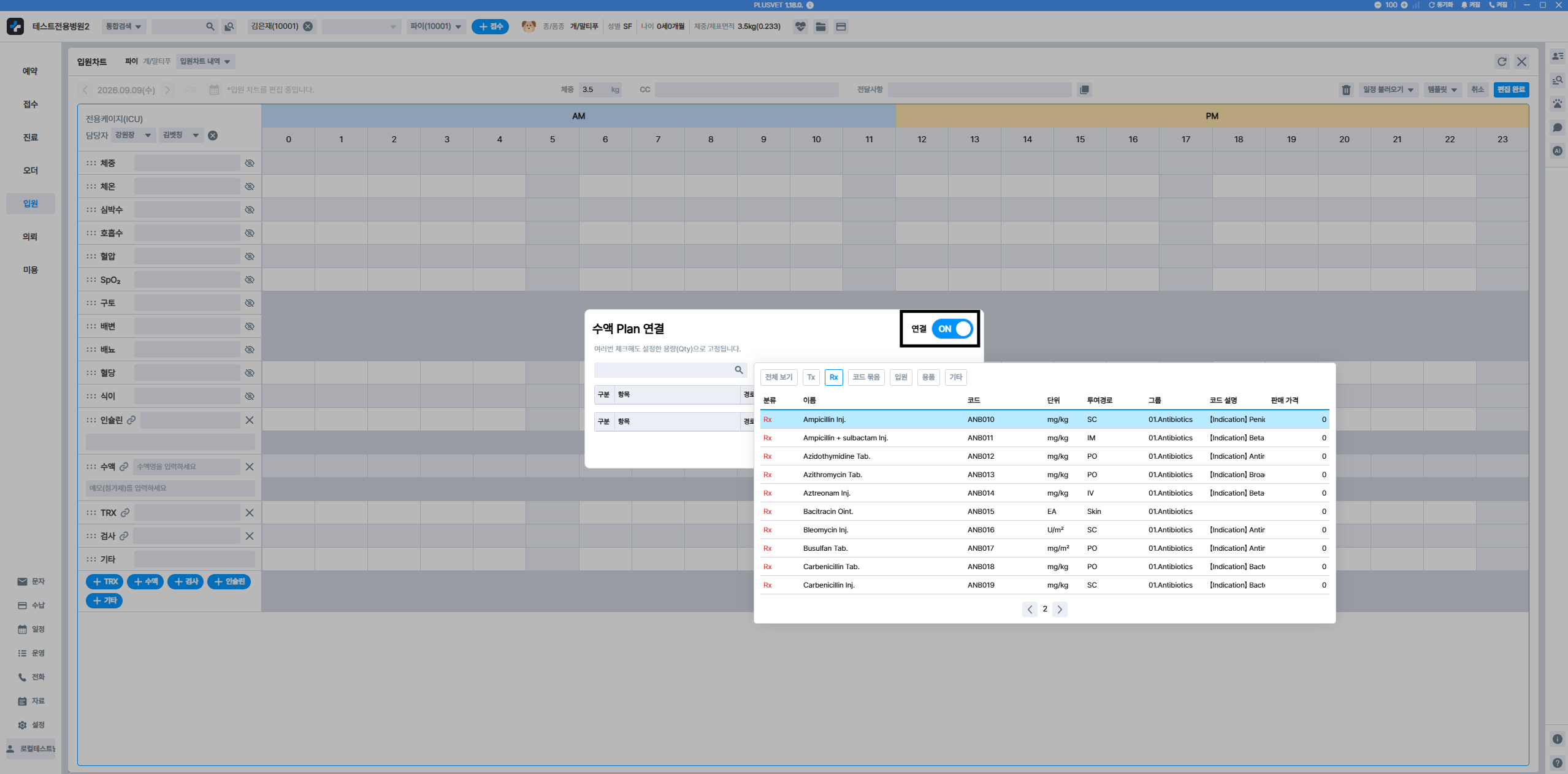Expand the 일정 불러오기 dropdown
The image size is (1568, 774).
coord(1388,90)
